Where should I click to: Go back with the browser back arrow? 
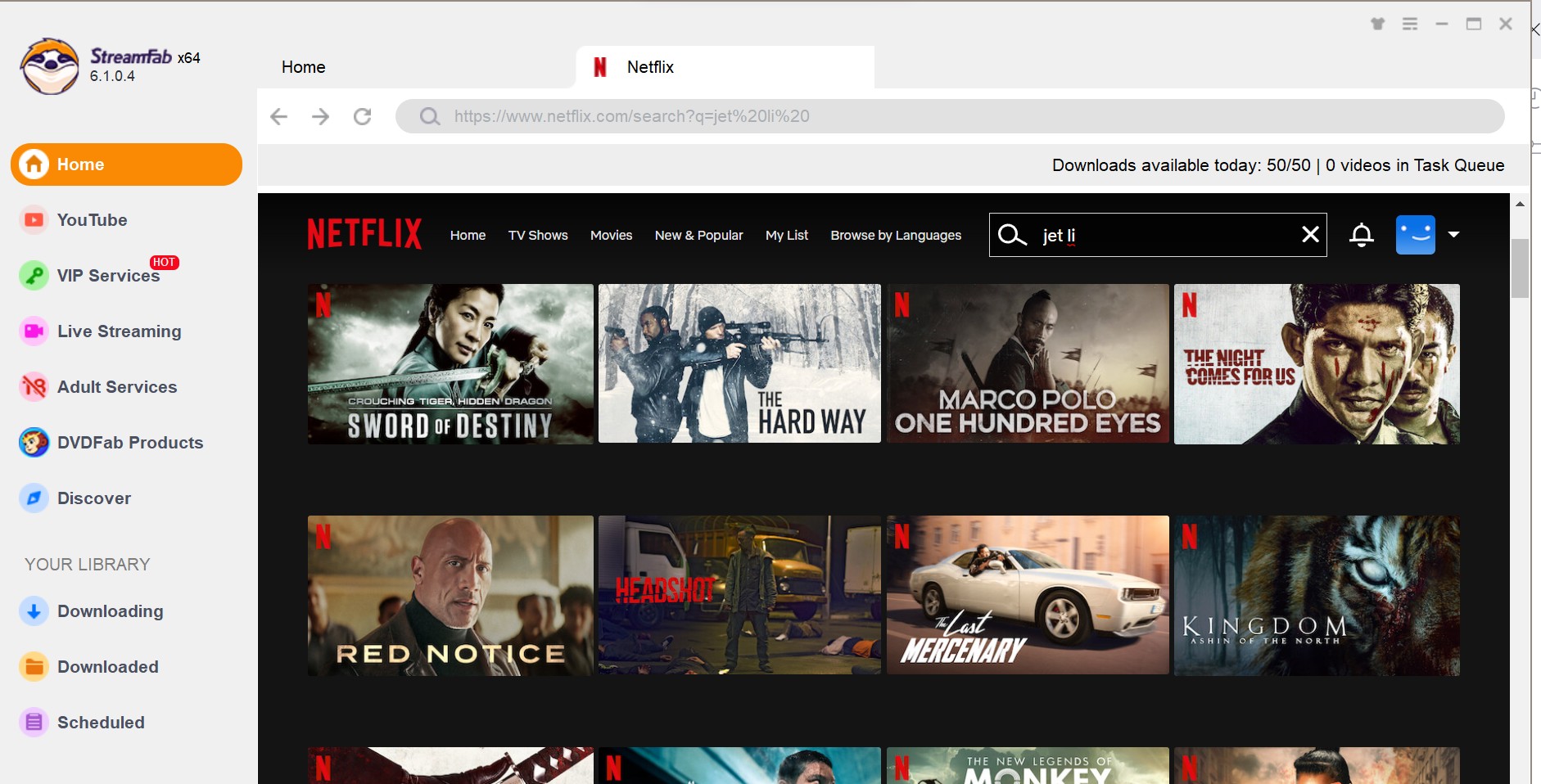click(x=279, y=116)
